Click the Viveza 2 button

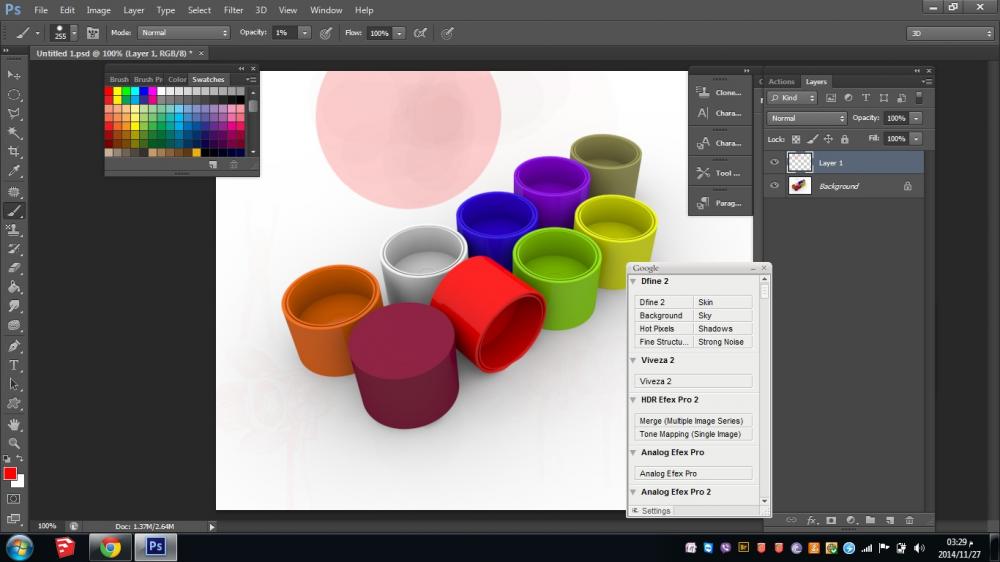point(693,381)
